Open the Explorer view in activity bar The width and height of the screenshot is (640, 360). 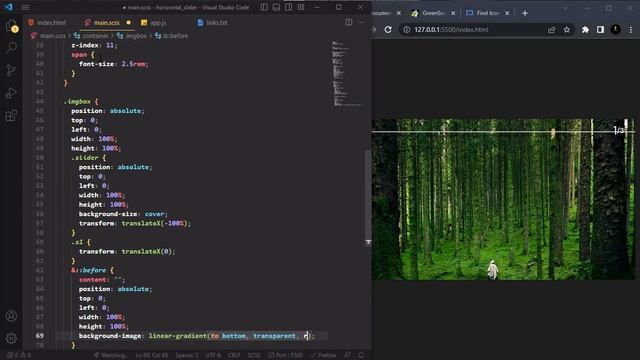pos(11,26)
